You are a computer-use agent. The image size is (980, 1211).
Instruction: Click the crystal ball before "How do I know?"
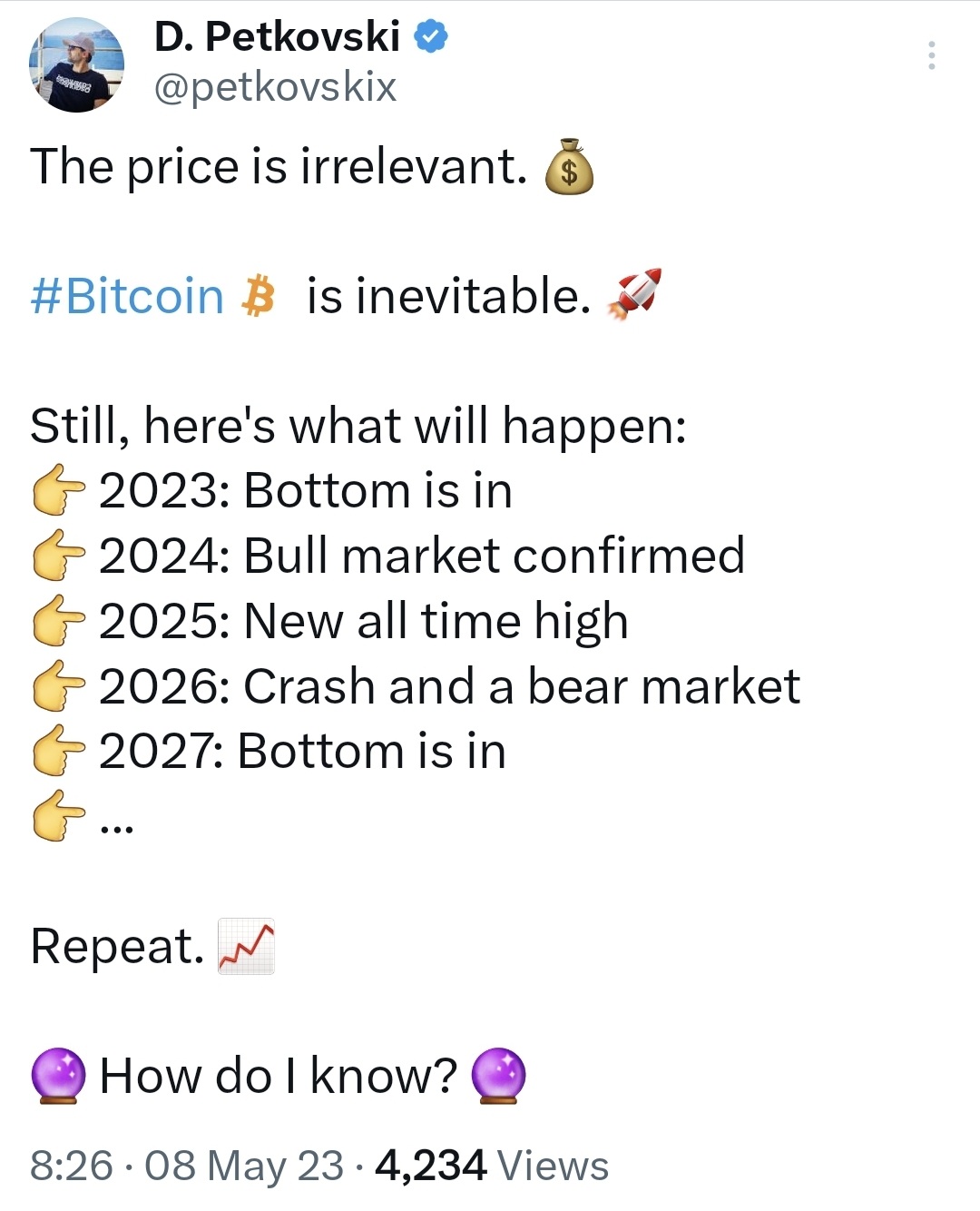coord(59,1076)
